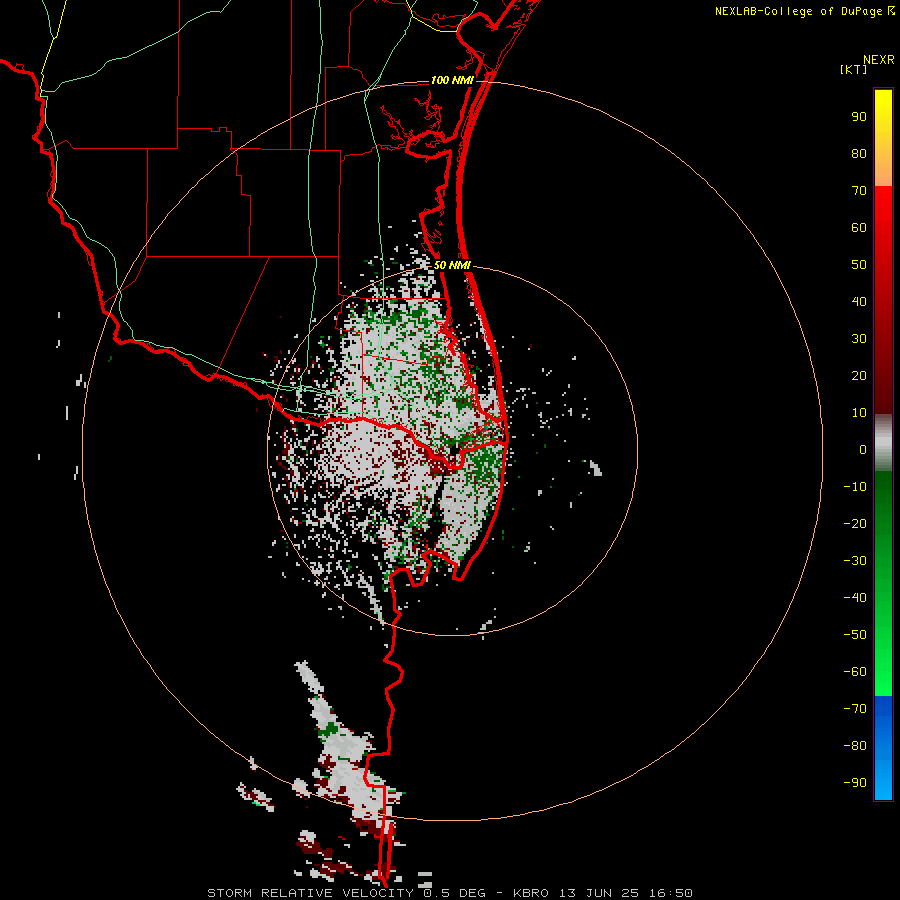900x900 pixels.
Task: Click the 20 value on the velocity scale
Action: point(859,375)
